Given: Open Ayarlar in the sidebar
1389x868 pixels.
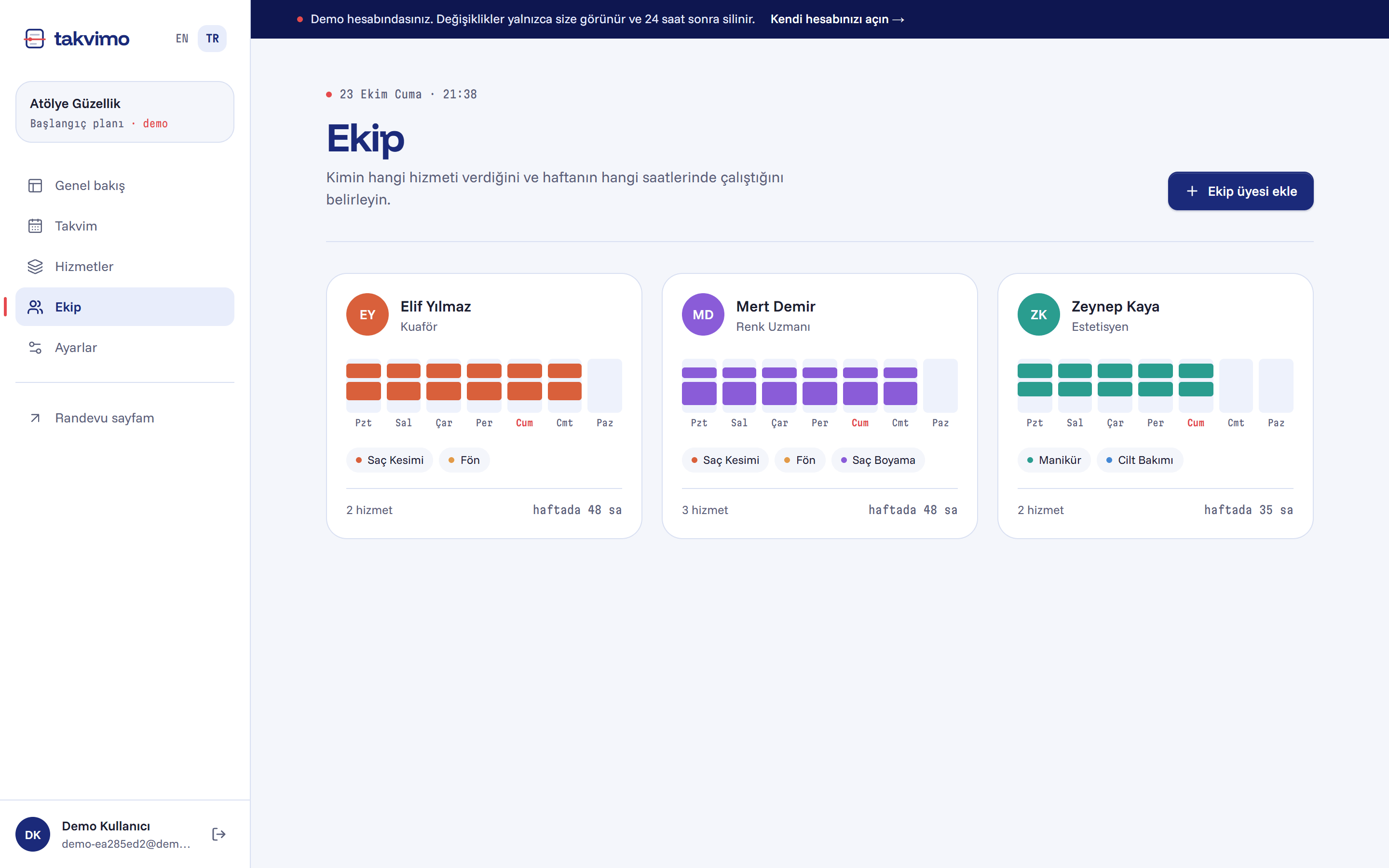Looking at the screenshot, I should (x=124, y=347).
